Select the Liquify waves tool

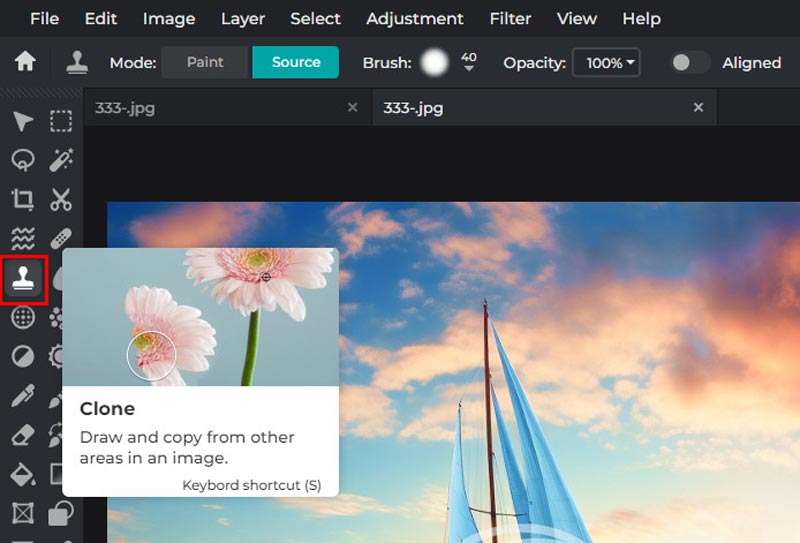tap(23, 238)
